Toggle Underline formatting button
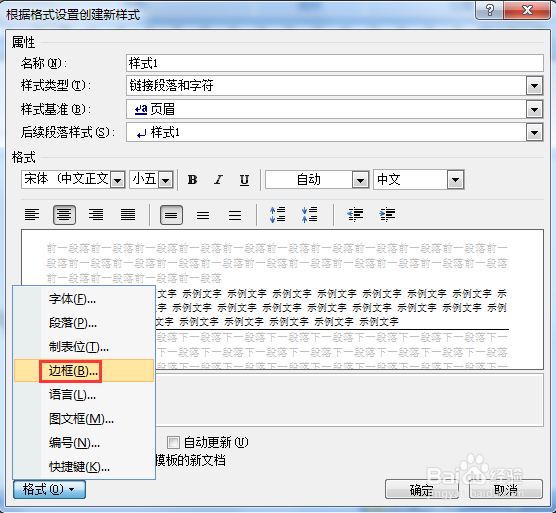The height and width of the screenshot is (513, 556). (244, 180)
